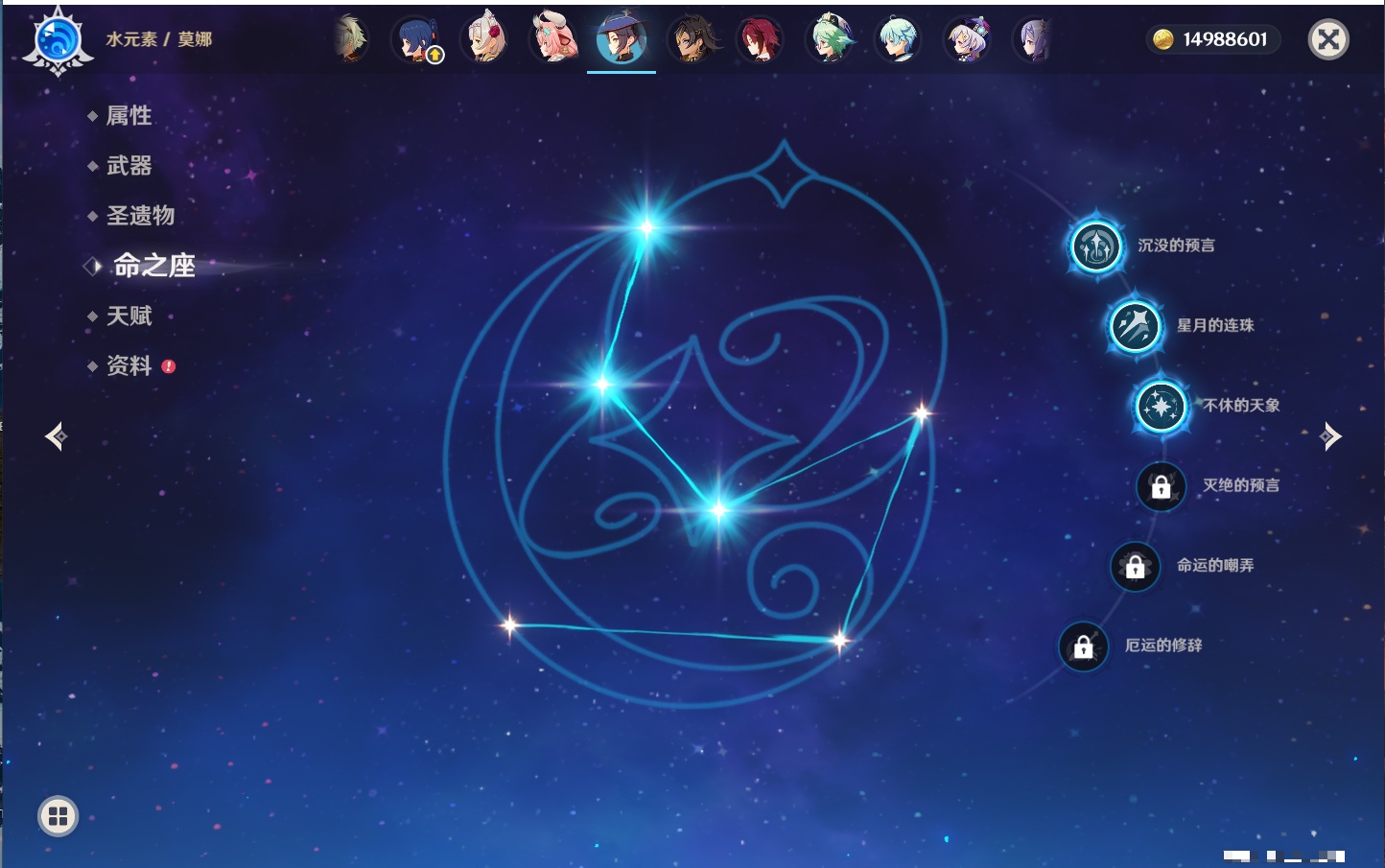Click the locked 灭绝的预言 constellation node

pos(1161,486)
